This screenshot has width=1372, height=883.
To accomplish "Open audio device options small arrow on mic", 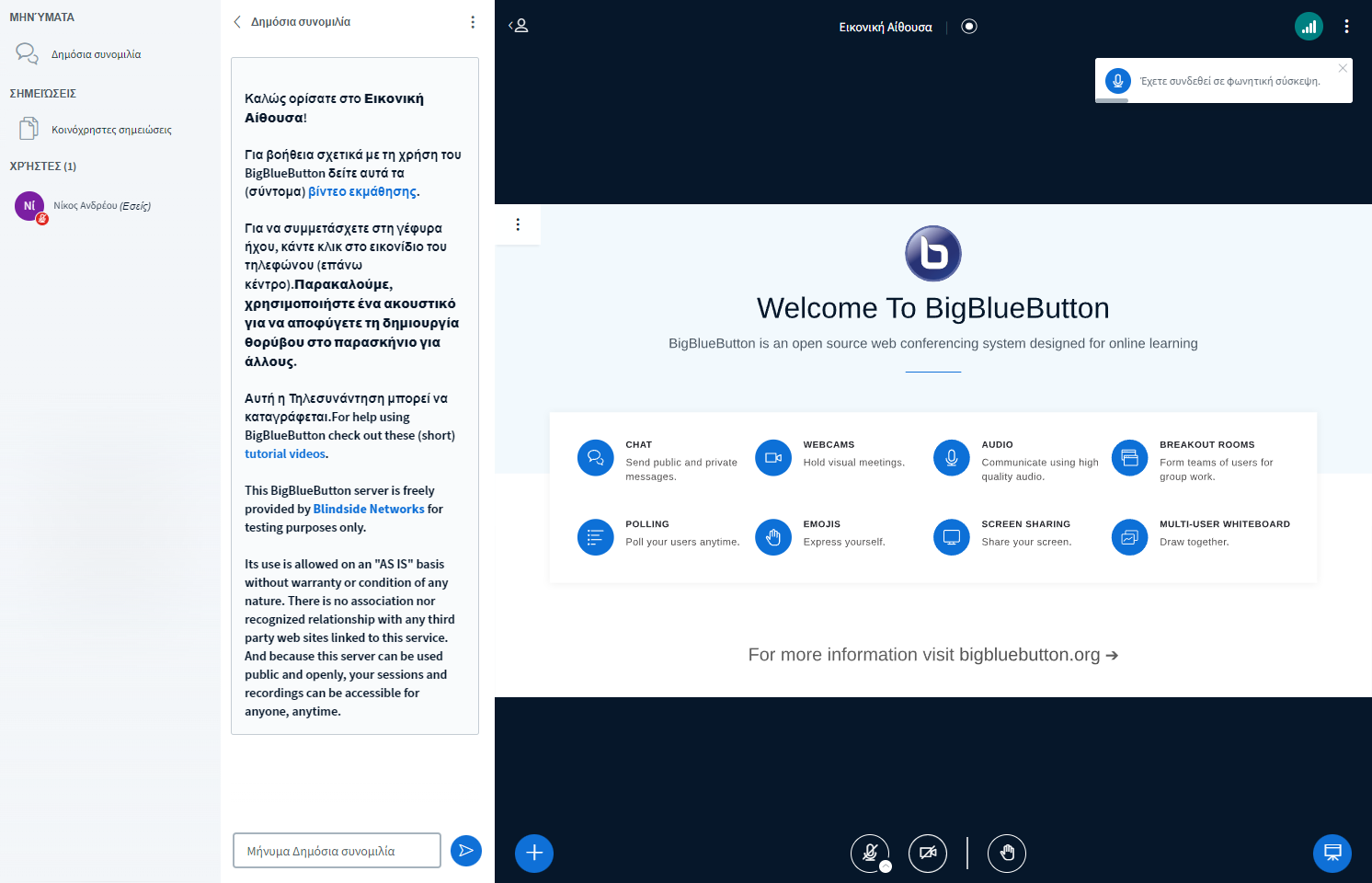I will (x=886, y=866).
